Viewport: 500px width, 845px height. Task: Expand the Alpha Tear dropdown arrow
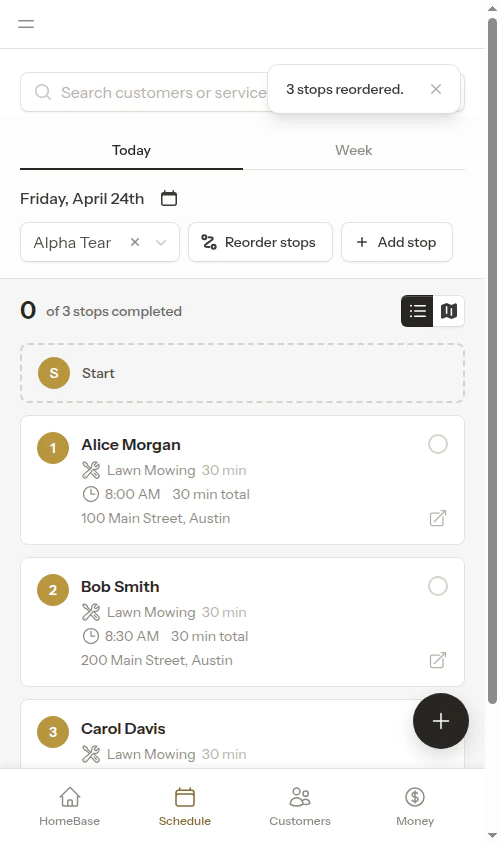[161, 243]
